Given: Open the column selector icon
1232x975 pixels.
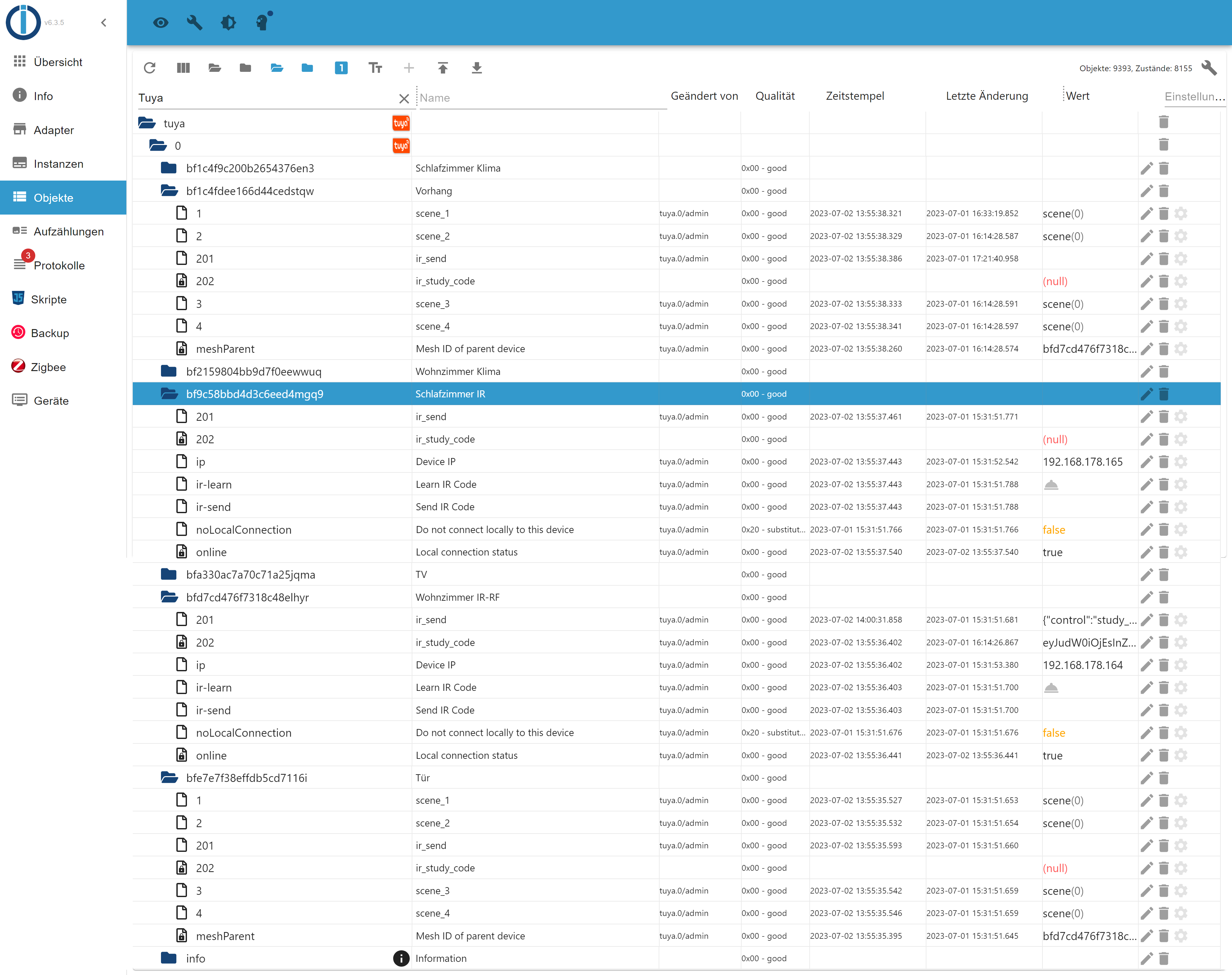Looking at the screenshot, I should pos(183,68).
